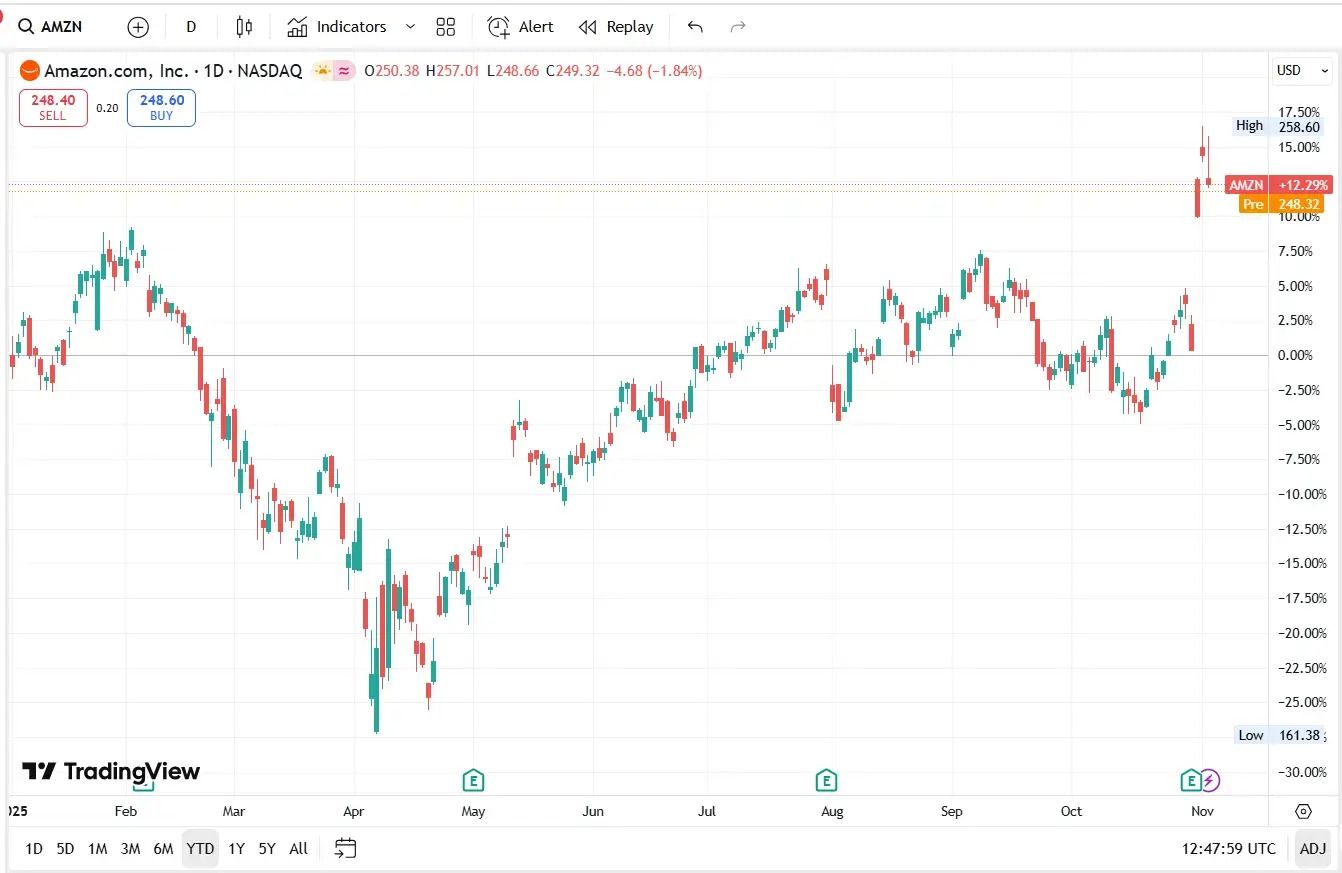Click the earnings E marker near May
Image resolution: width=1342 pixels, height=873 pixels.
[x=473, y=780]
